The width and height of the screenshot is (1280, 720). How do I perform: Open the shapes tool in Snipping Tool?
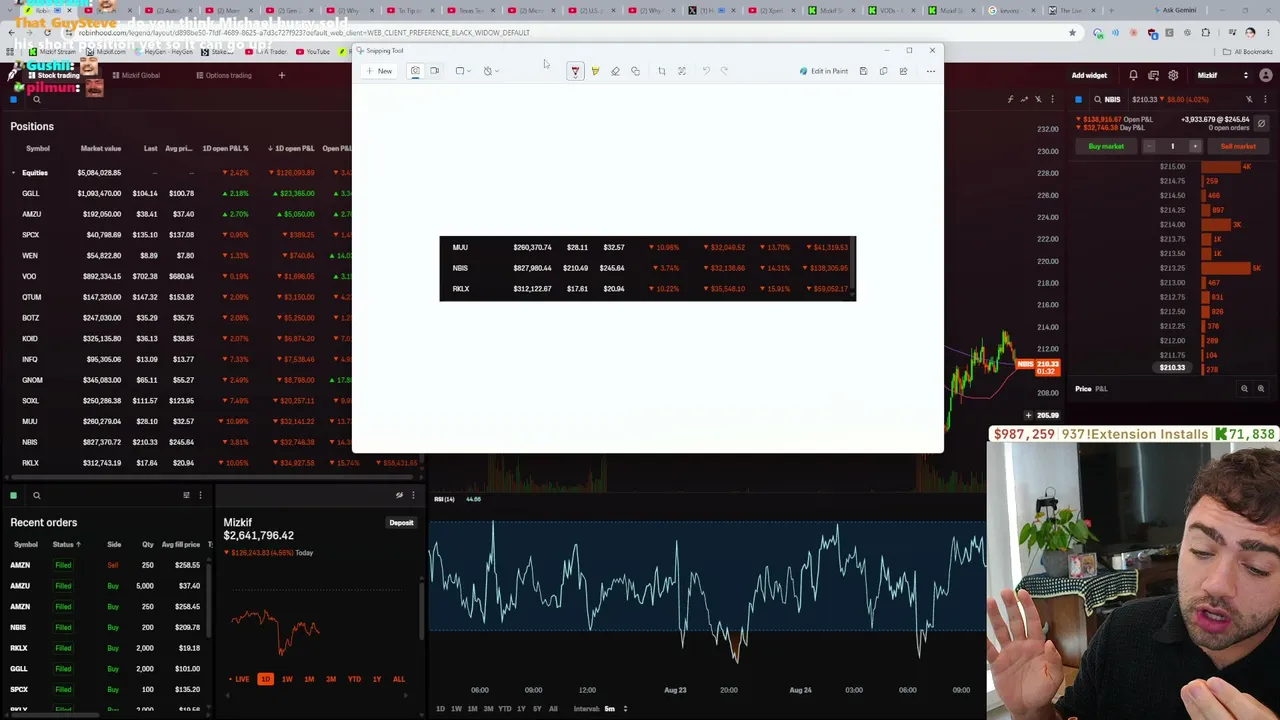tap(635, 71)
